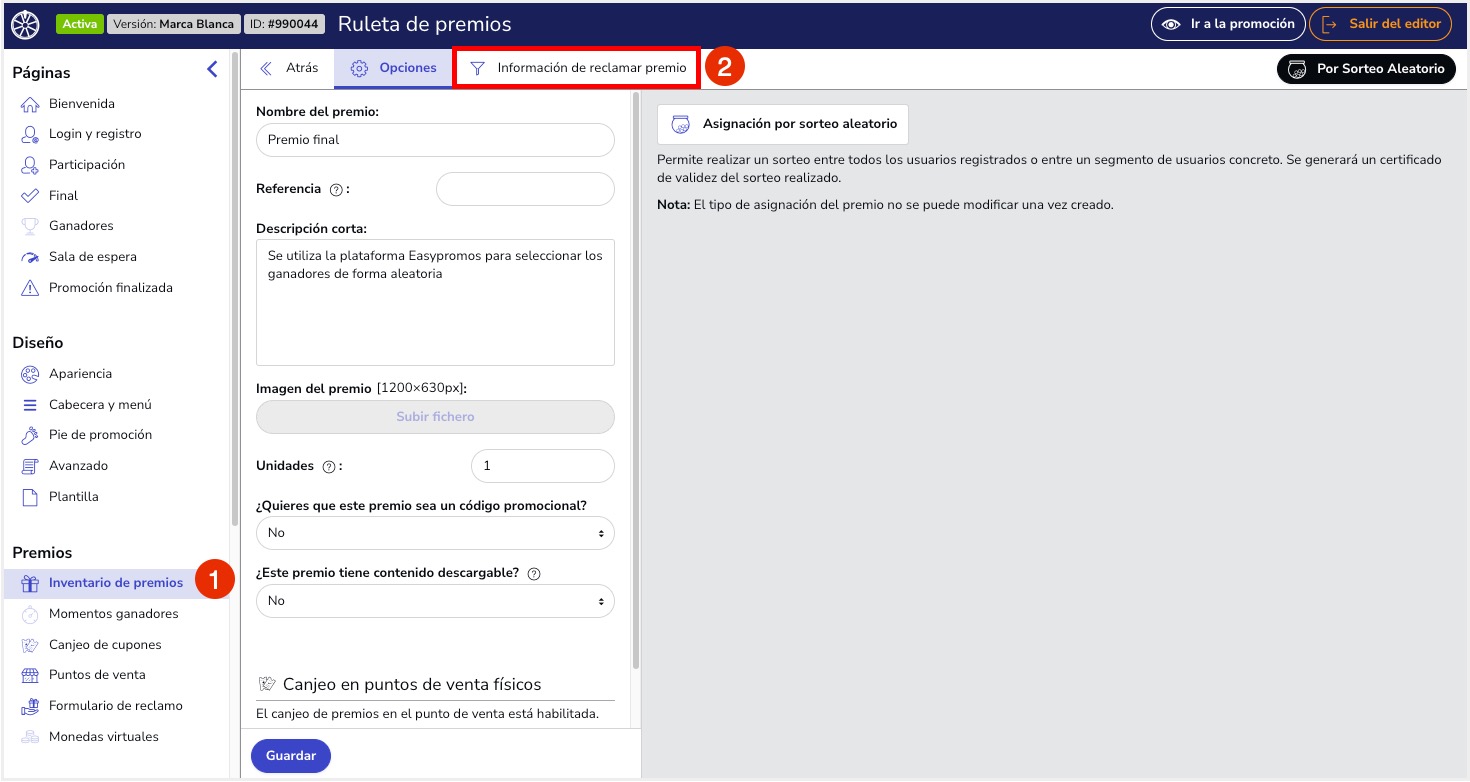
Task: Click the options panel vertical scrollbar
Action: pos(636,380)
